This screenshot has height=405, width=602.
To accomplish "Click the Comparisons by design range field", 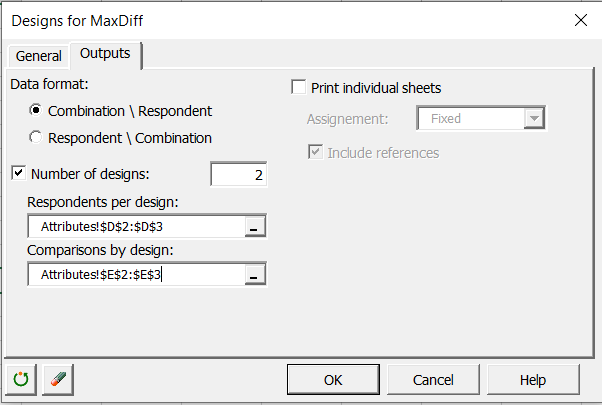I will coord(135,275).
